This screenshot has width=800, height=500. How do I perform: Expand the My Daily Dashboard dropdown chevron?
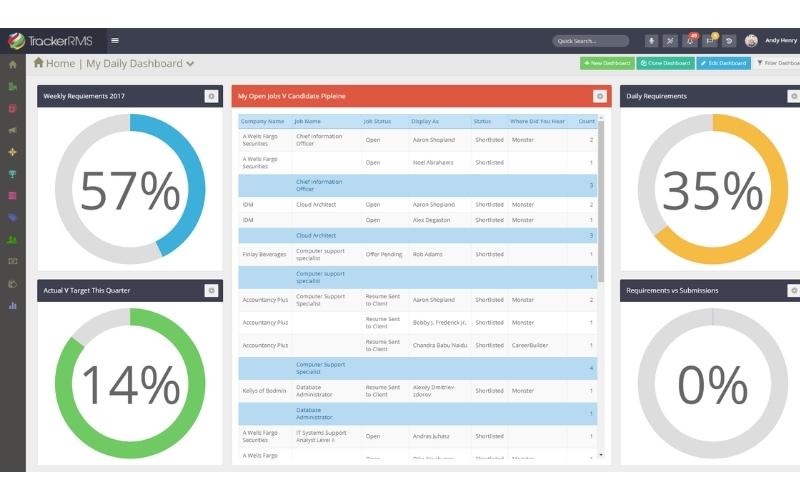190,64
